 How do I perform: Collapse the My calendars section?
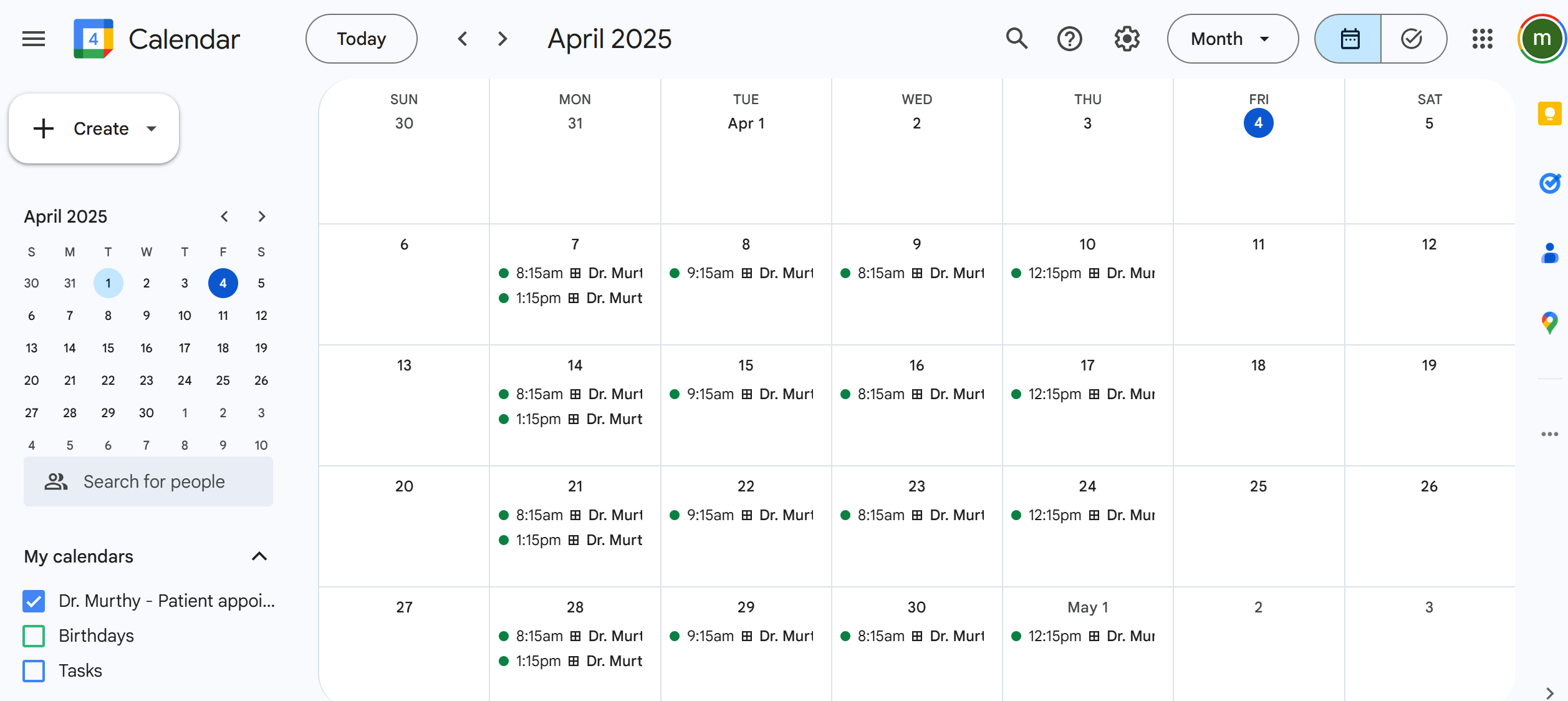(259, 556)
